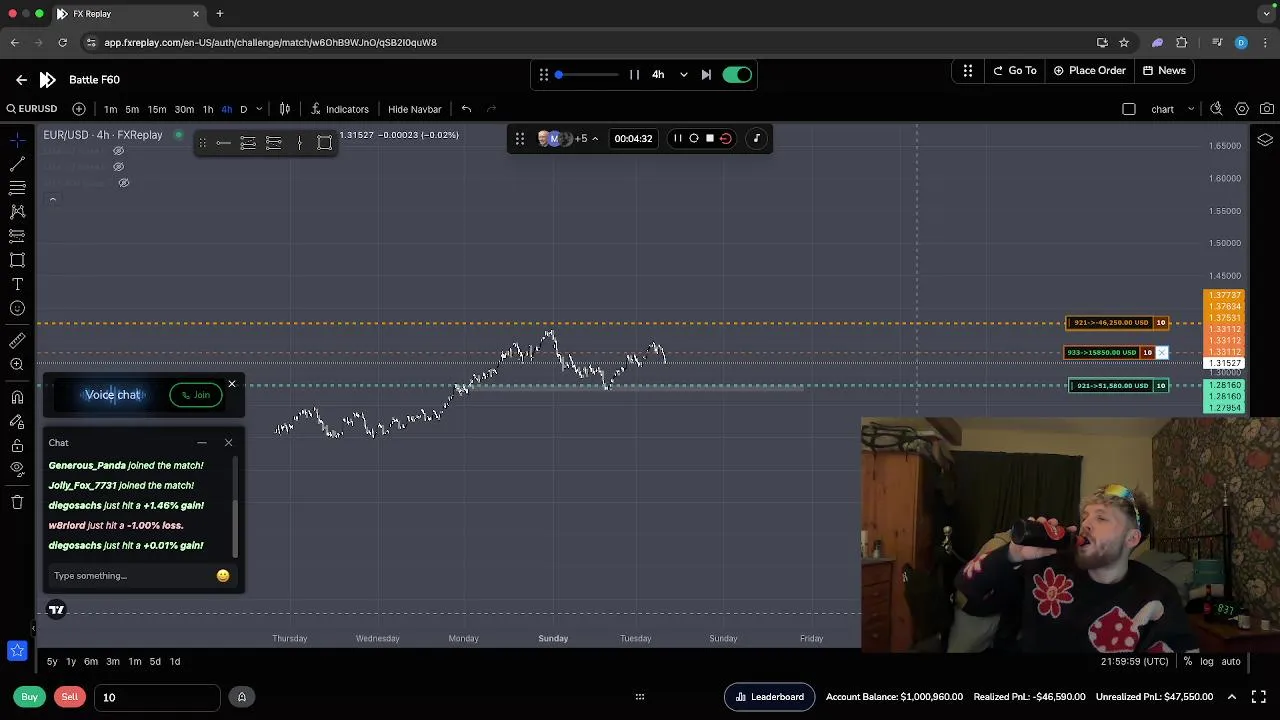This screenshot has height=720, width=1280.
Task: Expand the timeframe list chevron
Action: click(259, 109)
